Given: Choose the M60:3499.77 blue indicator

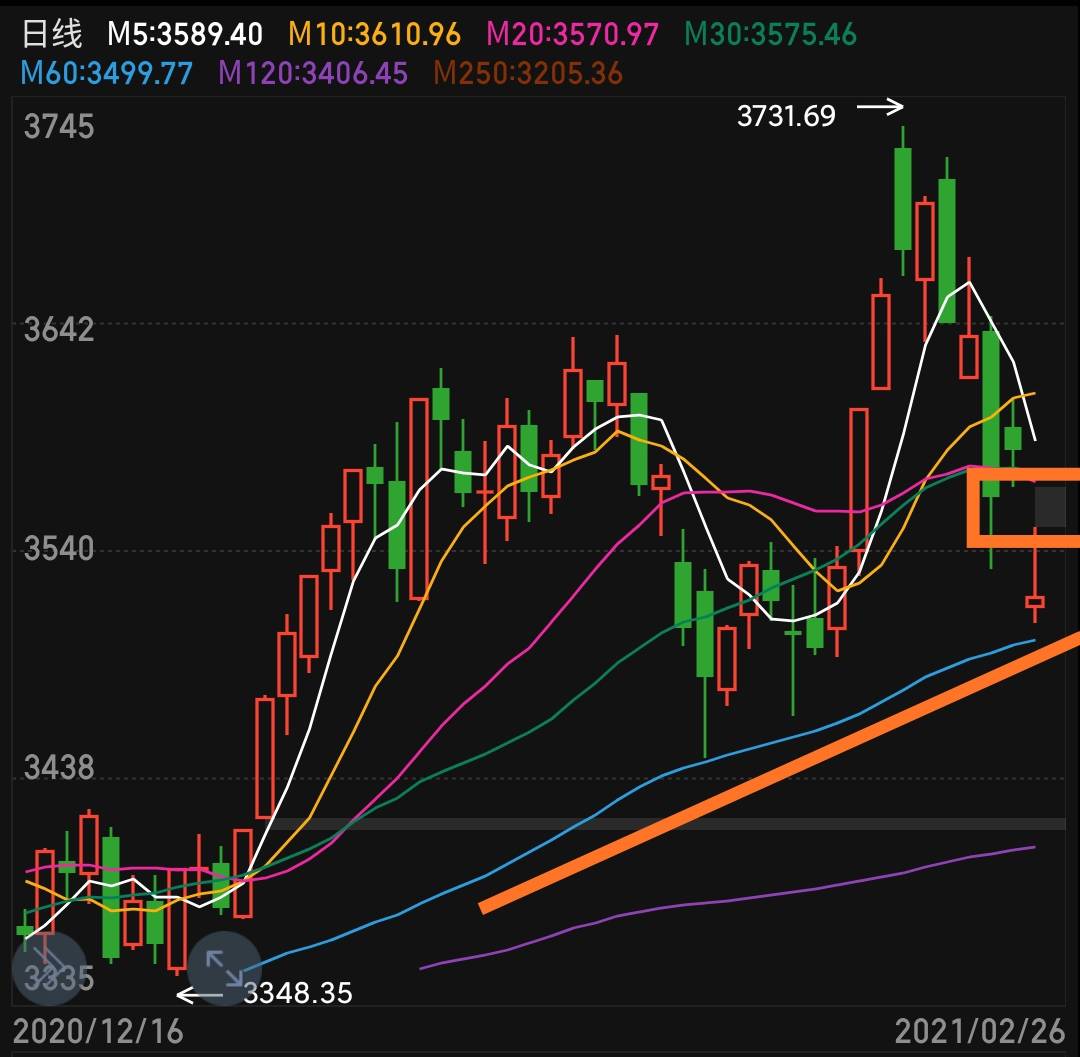Looking at the screenshot, I should click(x=107, y=73).
